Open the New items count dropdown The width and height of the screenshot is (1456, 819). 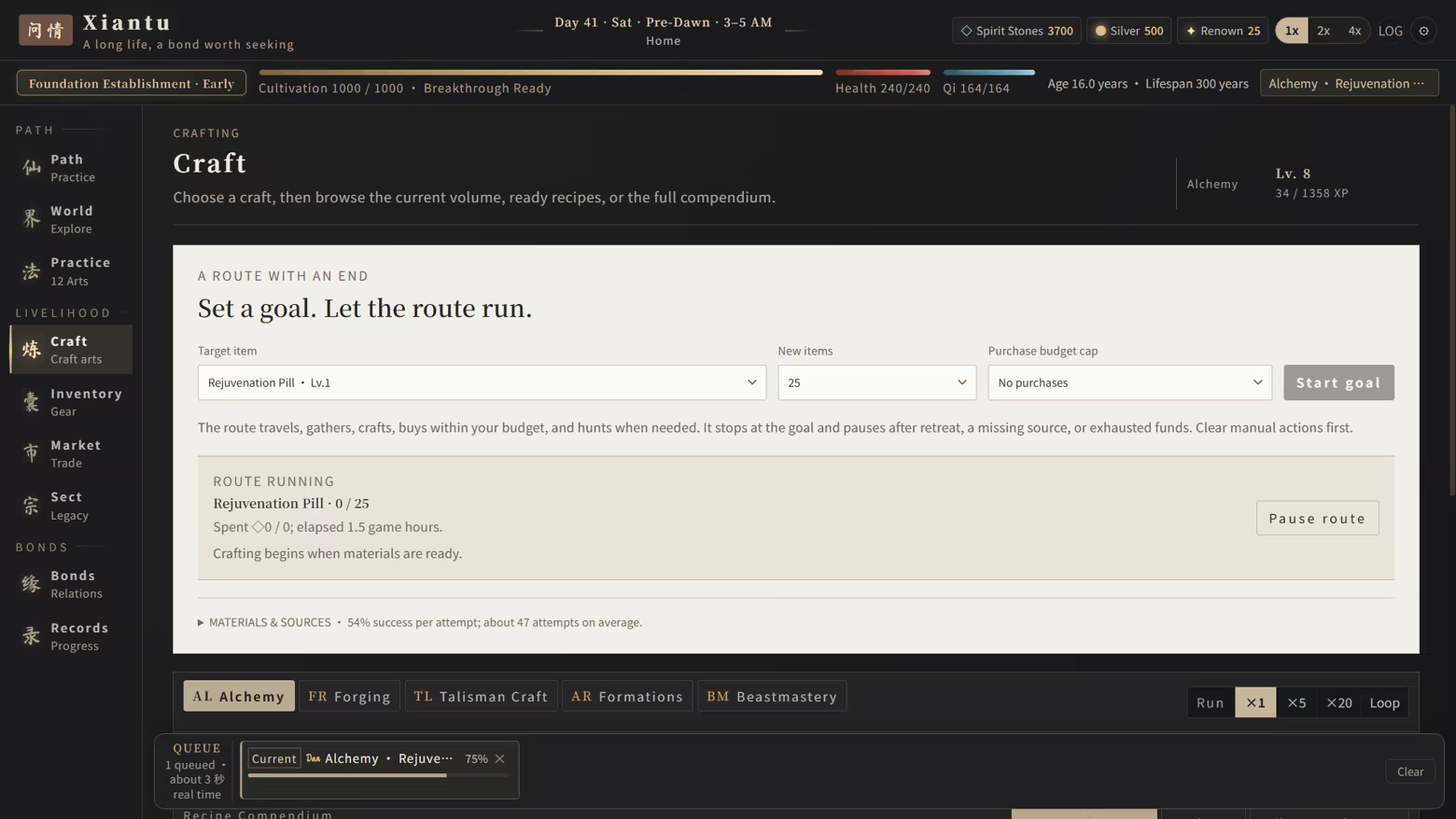click(876, 382)
